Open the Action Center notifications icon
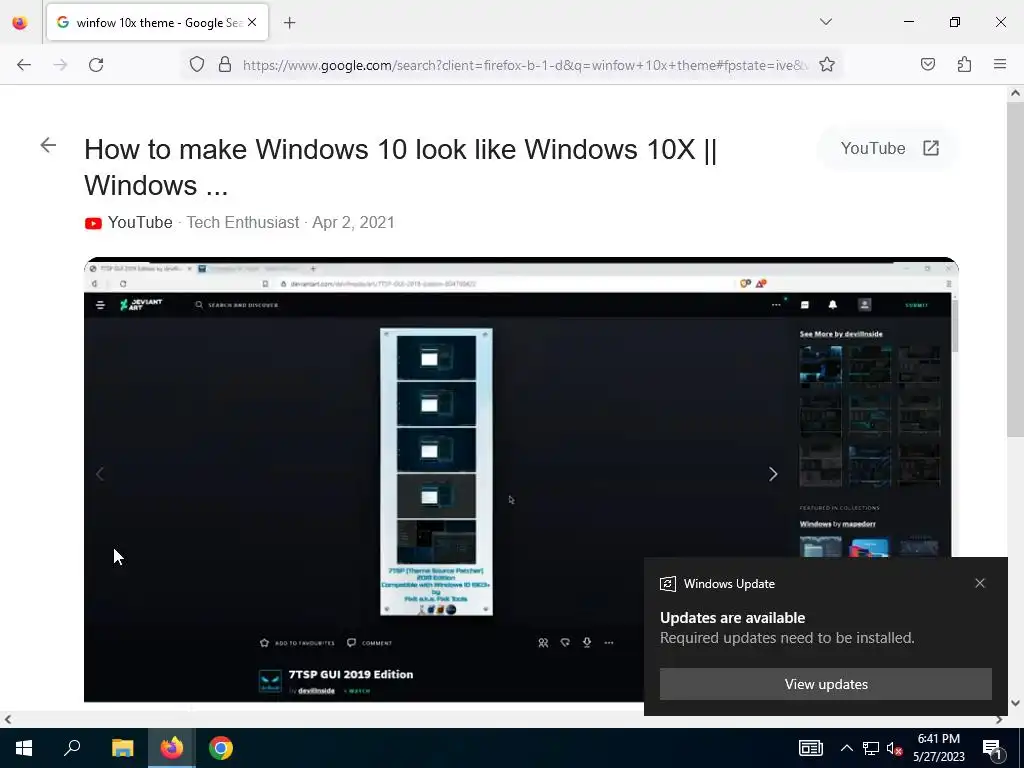1024x768 pixels. coord(993,748)
